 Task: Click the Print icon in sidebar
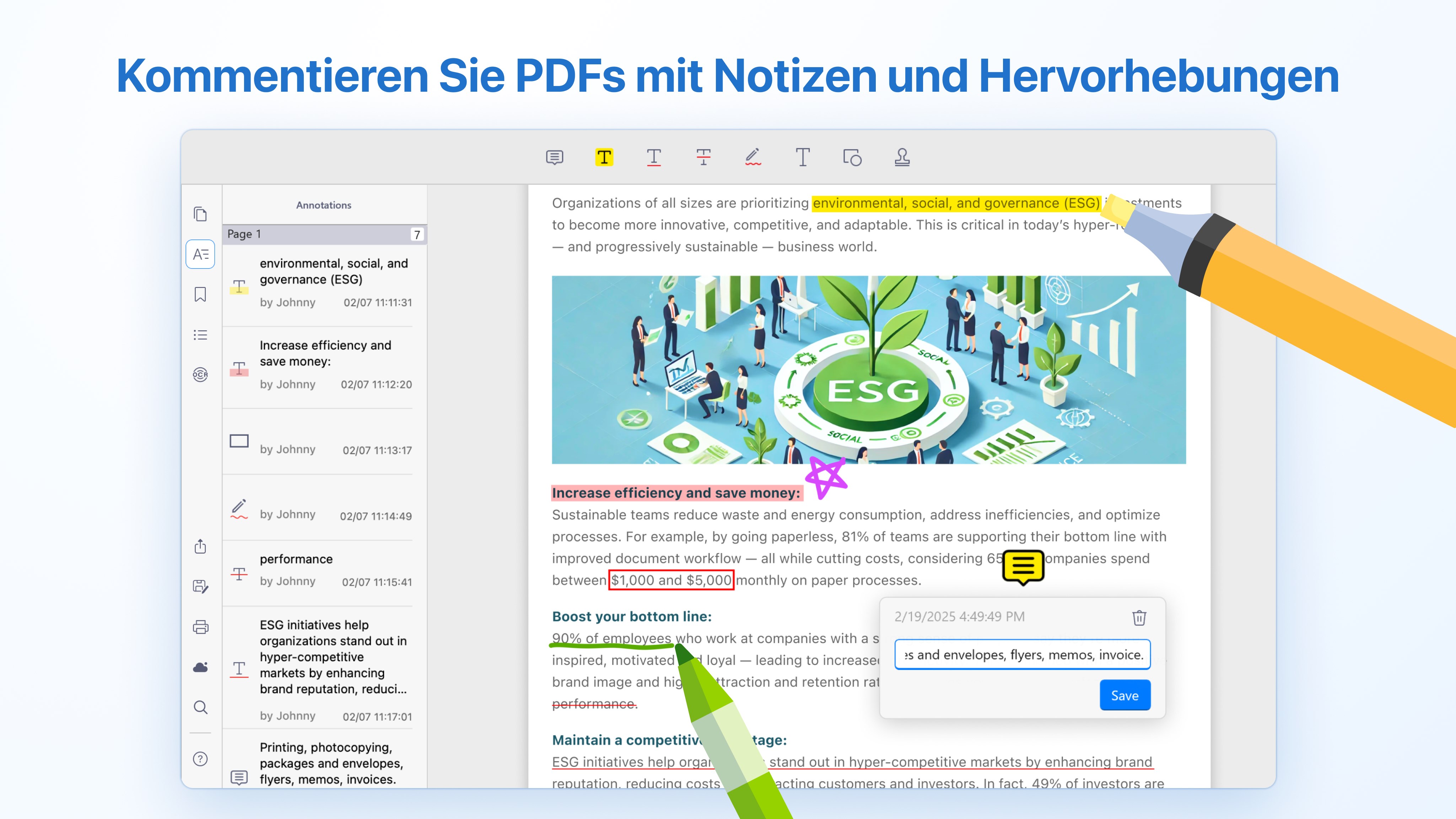(200, 627)
